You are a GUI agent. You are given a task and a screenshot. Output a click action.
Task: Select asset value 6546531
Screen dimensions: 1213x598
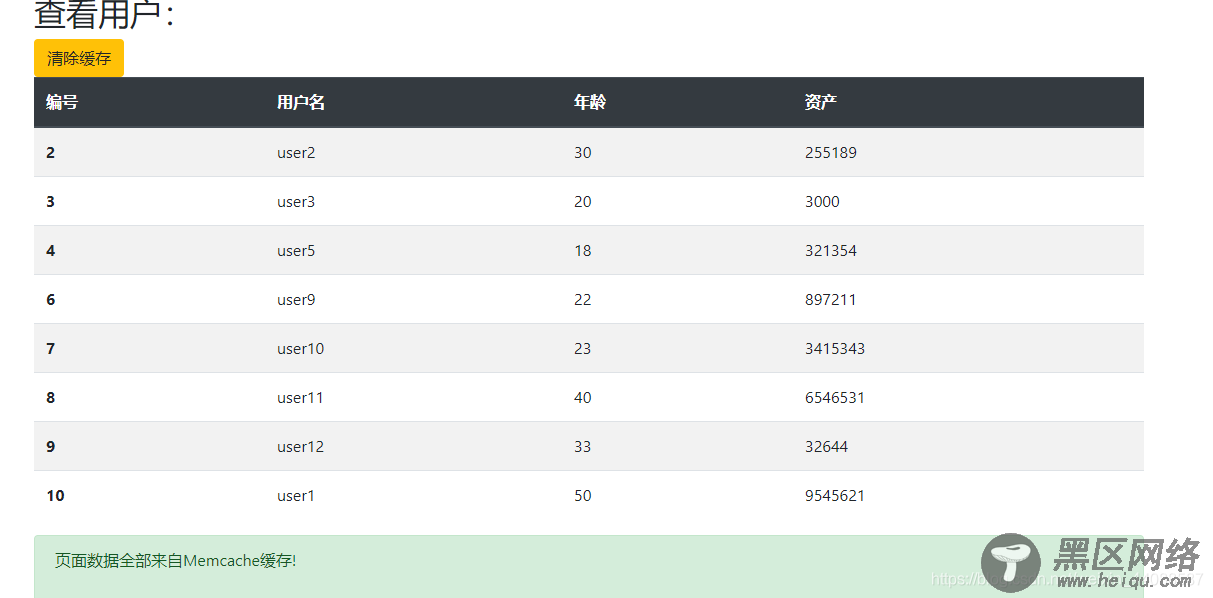(835, 398)
